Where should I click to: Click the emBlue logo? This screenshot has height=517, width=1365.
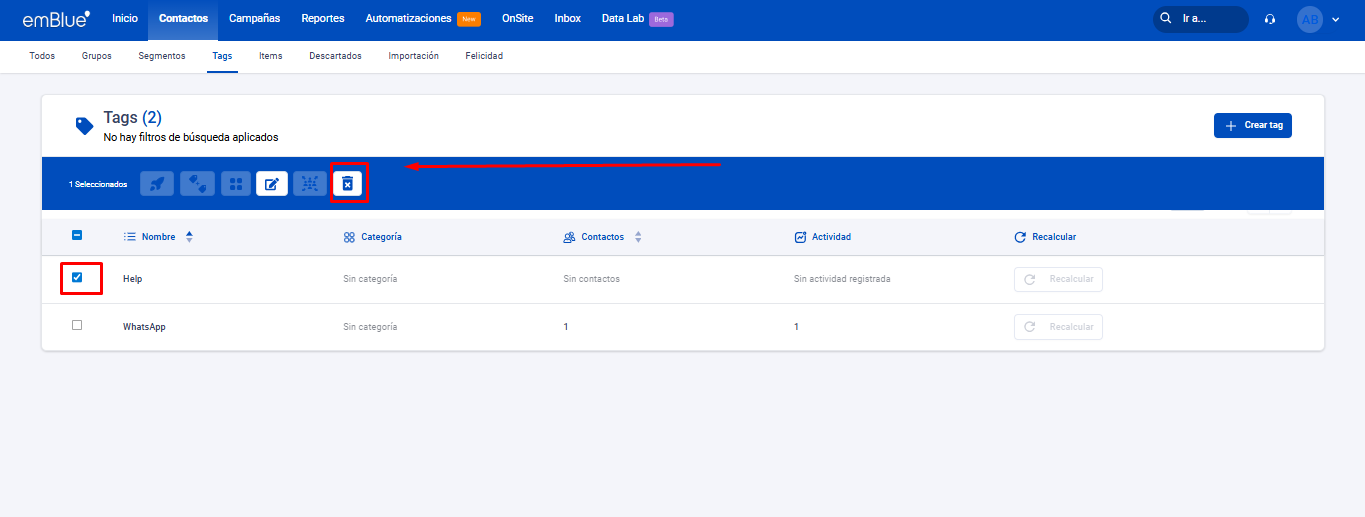(56, 19)
